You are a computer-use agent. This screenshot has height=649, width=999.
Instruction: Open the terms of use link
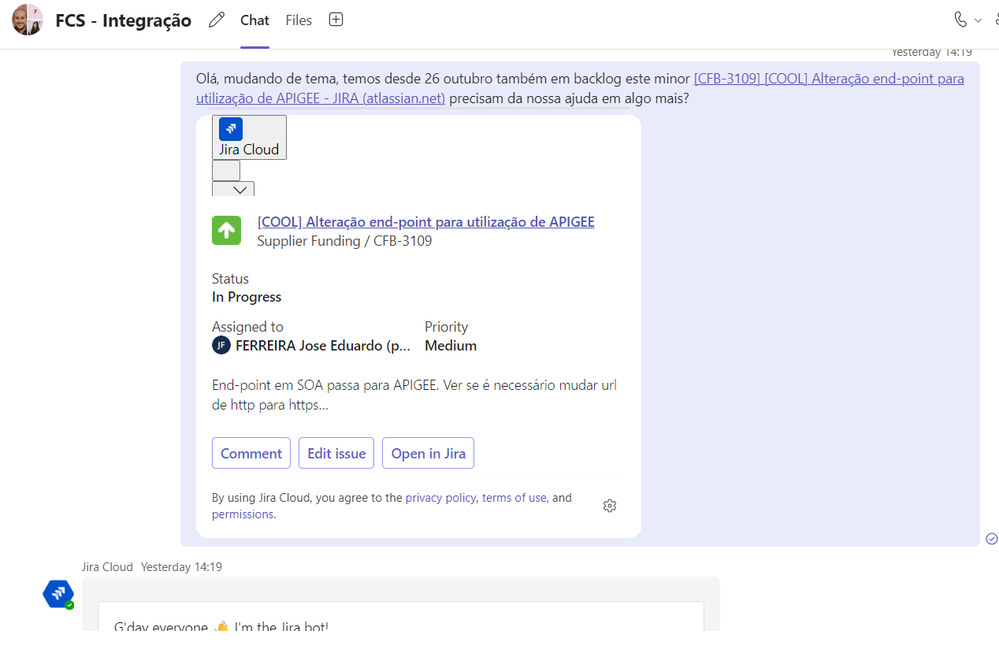point(514,497)
